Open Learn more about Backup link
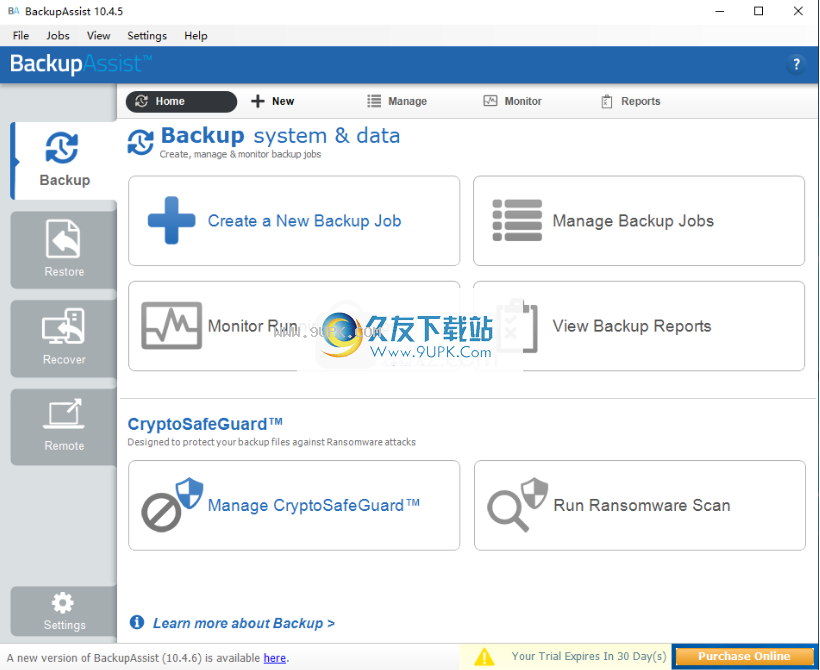The width and height of the screenshot is (820, 670). [244, 623]
